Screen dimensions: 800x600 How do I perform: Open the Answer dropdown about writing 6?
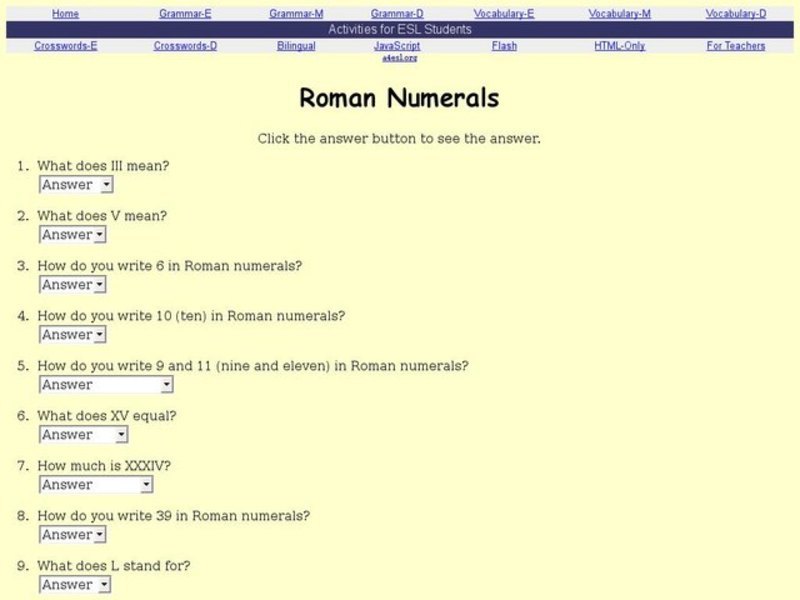click(71, 284)
